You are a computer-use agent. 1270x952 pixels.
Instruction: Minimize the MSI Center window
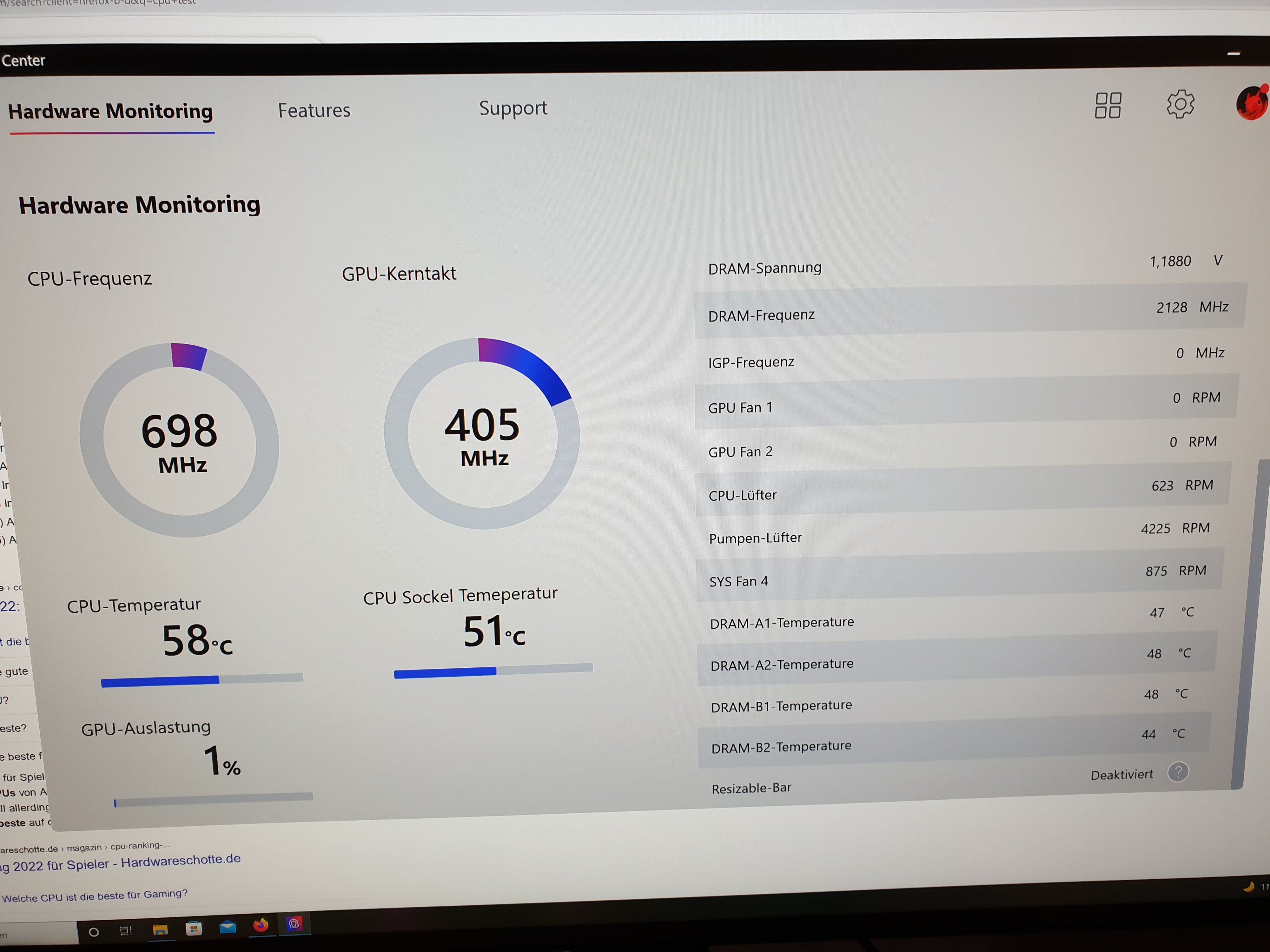pos(1233,54)
